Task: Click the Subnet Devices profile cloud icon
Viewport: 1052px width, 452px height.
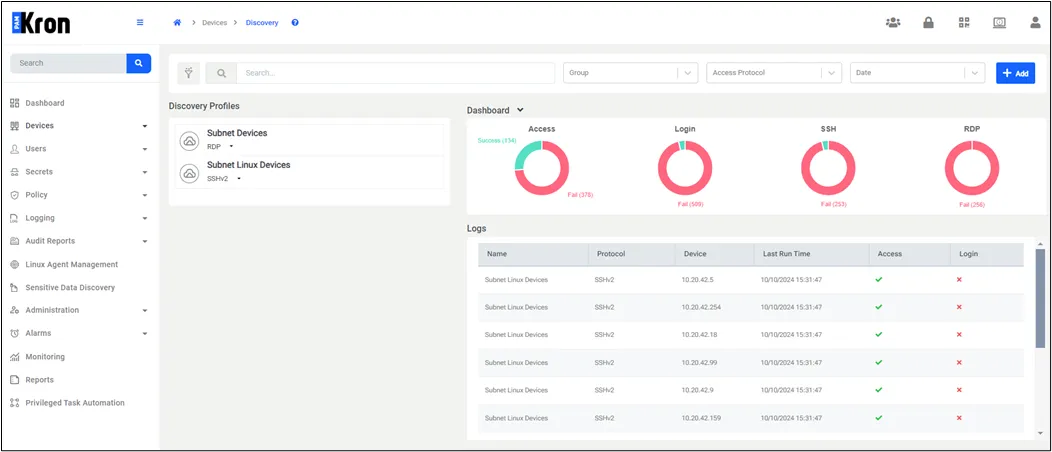Action: (190, 140)
